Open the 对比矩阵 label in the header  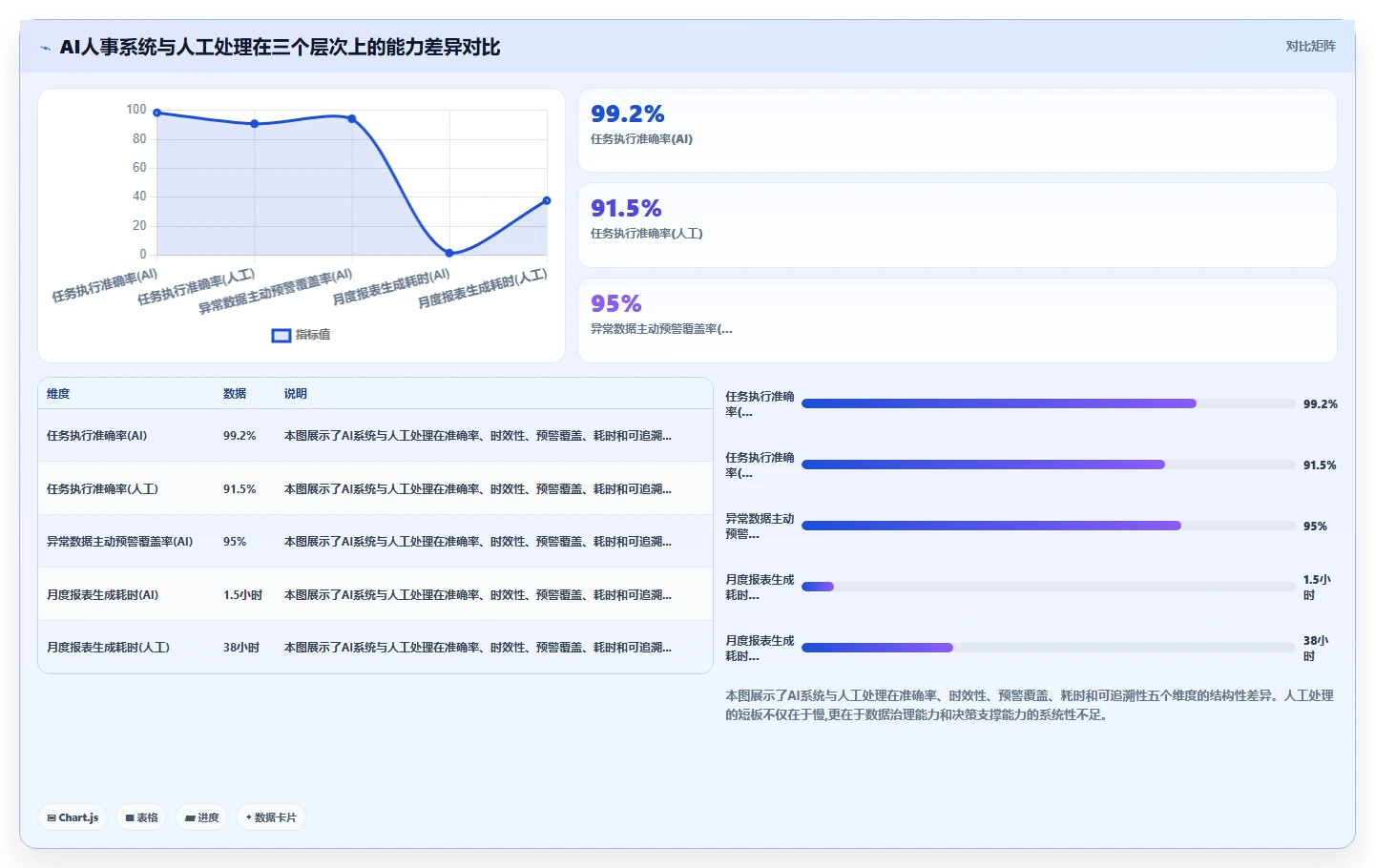pos(1310,46)
